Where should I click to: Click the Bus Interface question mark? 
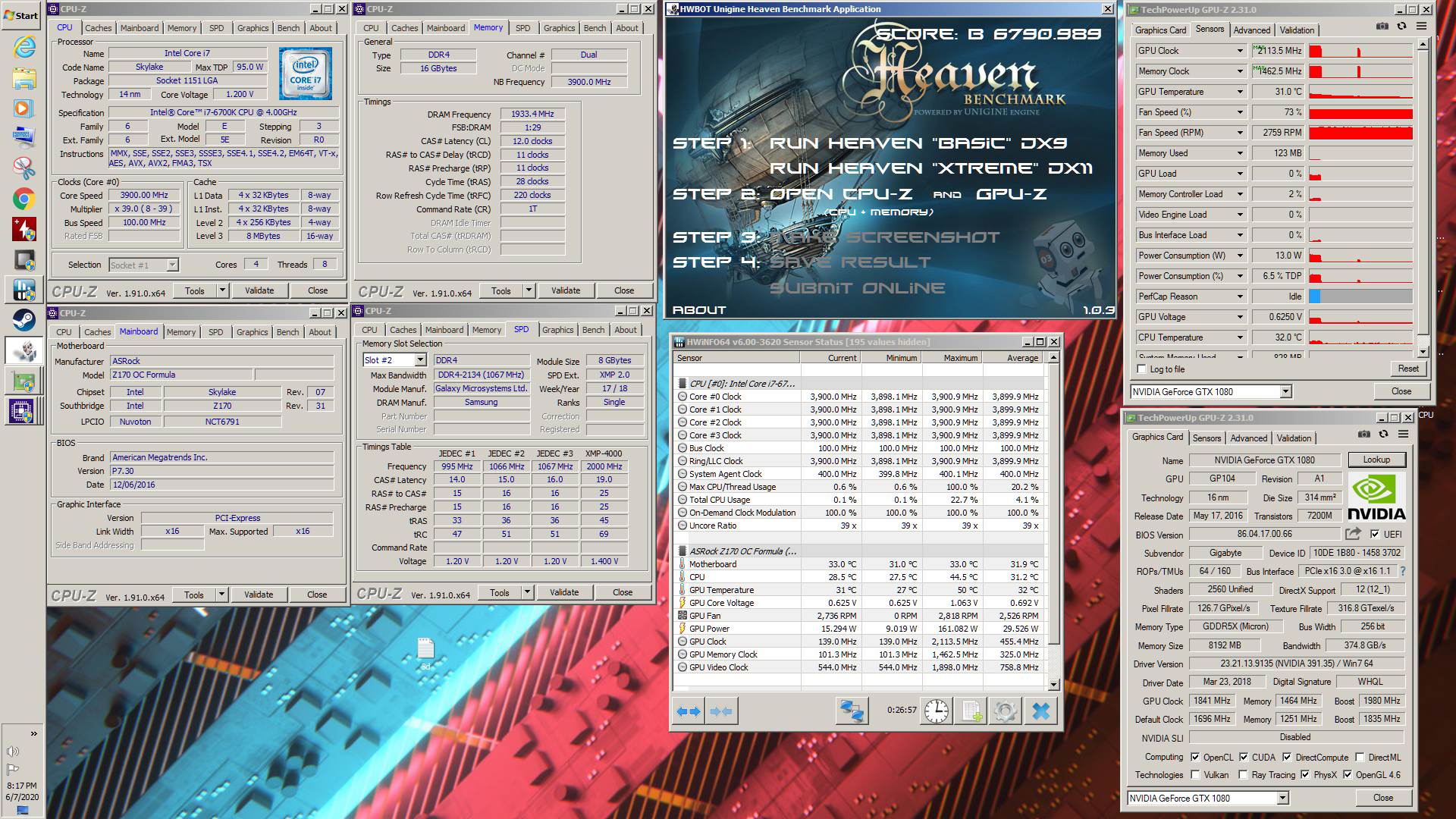click(1402, 571)
